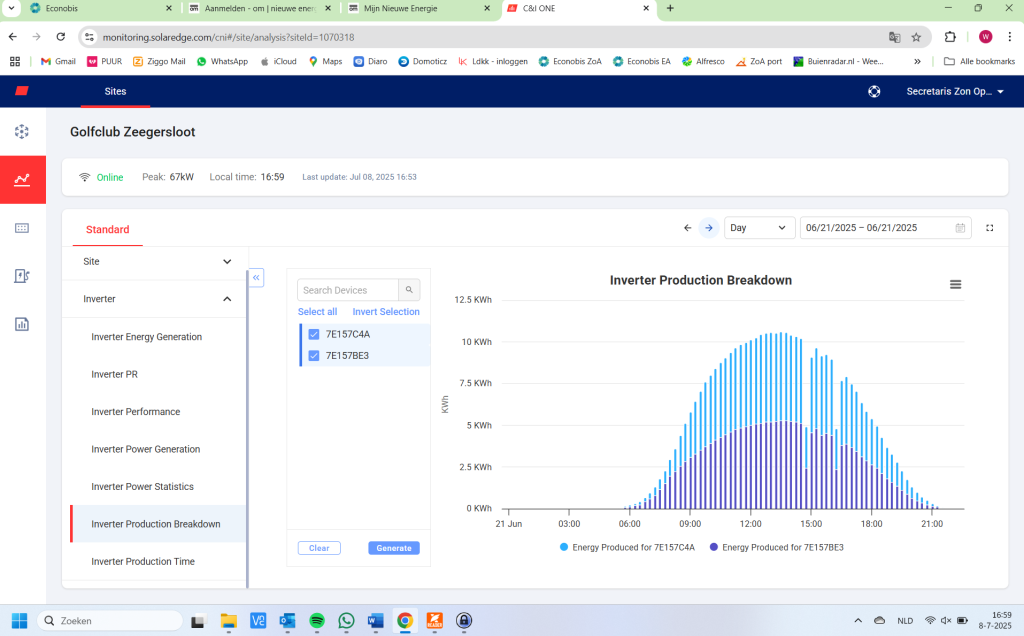Go to previous date with left arrow
The height and width of the screenshot is (636, 1024).
[687, 228]
